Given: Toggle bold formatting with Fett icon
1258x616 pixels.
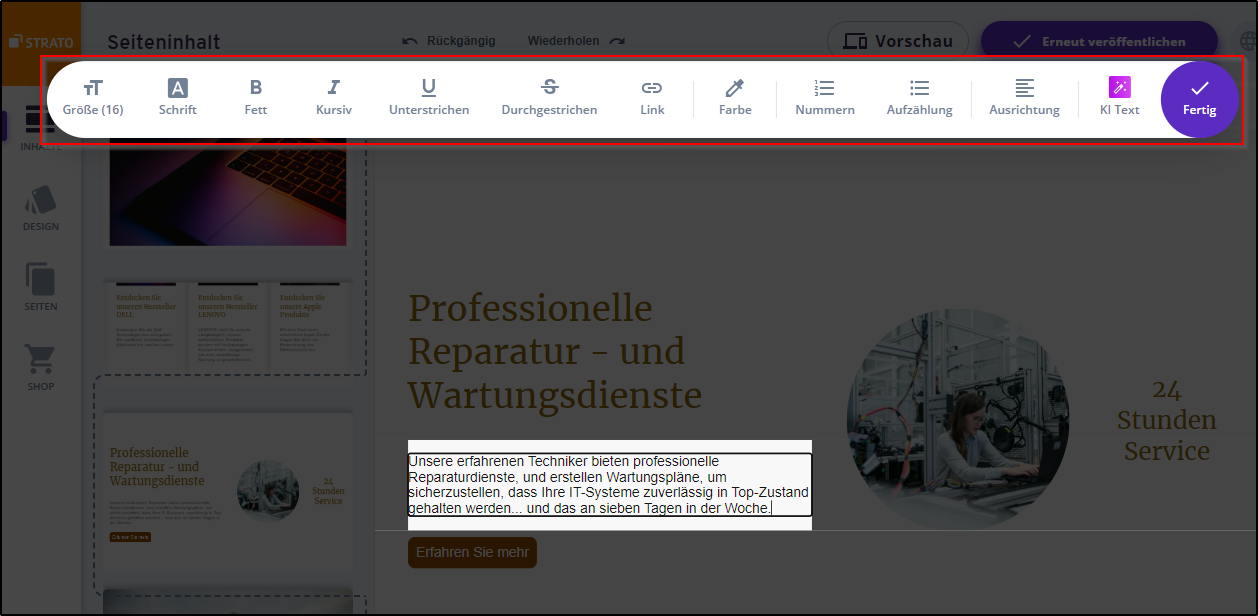Looking at the screenshot, I should [255, 97].
